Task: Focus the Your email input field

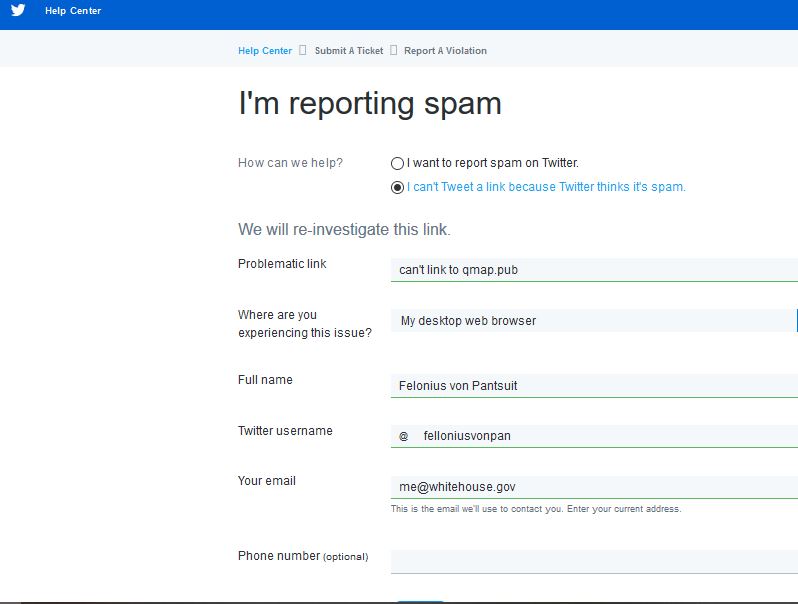Action: (x=594, y=487)
